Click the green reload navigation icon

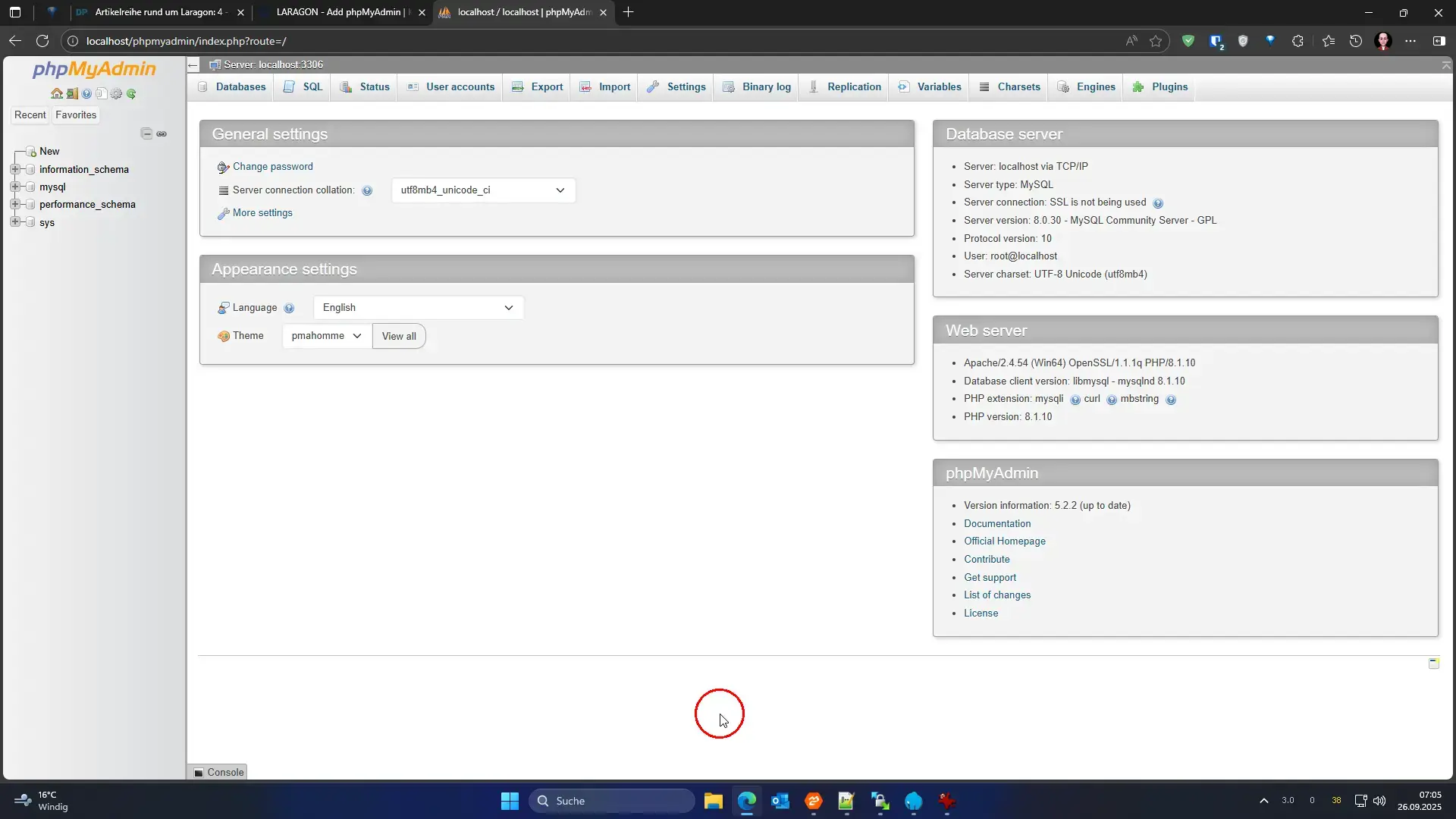(x=131, y=94)
